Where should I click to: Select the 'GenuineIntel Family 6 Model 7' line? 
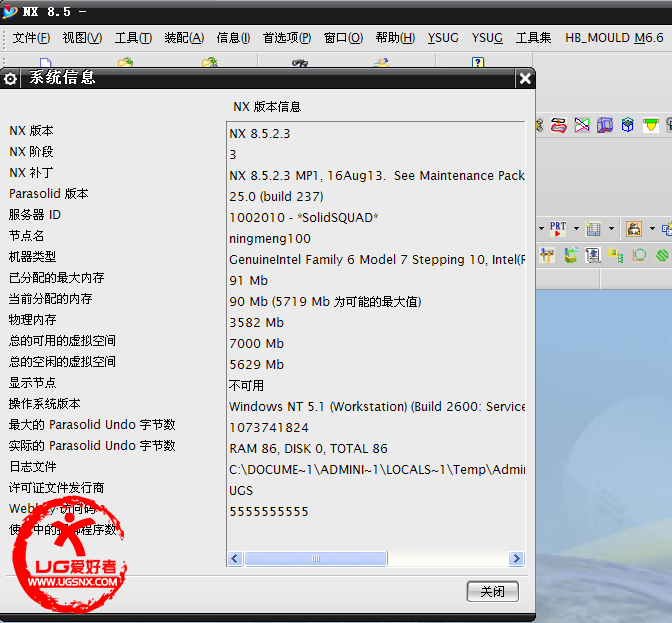(x=376, y=260)
